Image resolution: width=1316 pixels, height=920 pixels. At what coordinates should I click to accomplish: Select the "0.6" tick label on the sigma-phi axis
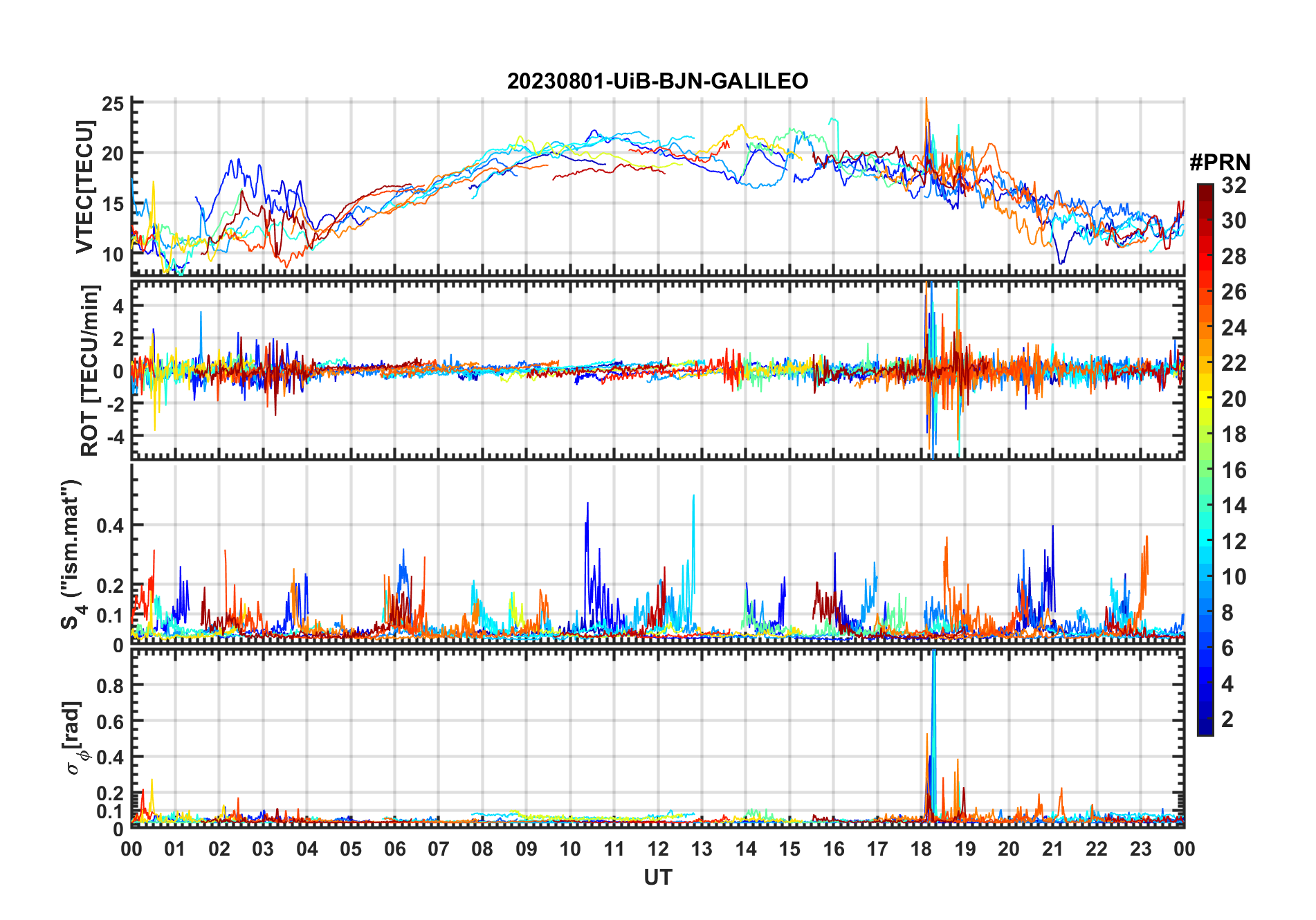111,721
